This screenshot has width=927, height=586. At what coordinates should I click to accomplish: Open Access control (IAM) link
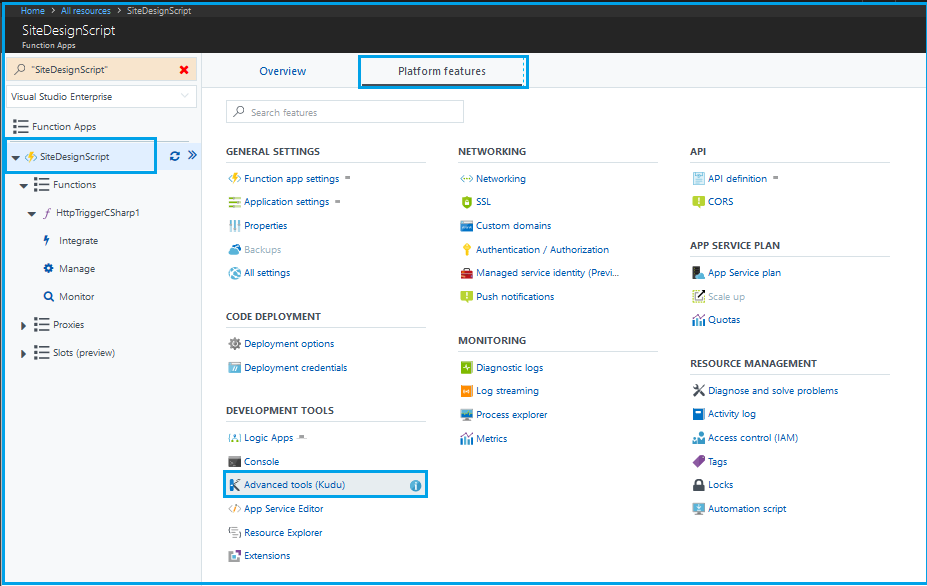[753, 438]
